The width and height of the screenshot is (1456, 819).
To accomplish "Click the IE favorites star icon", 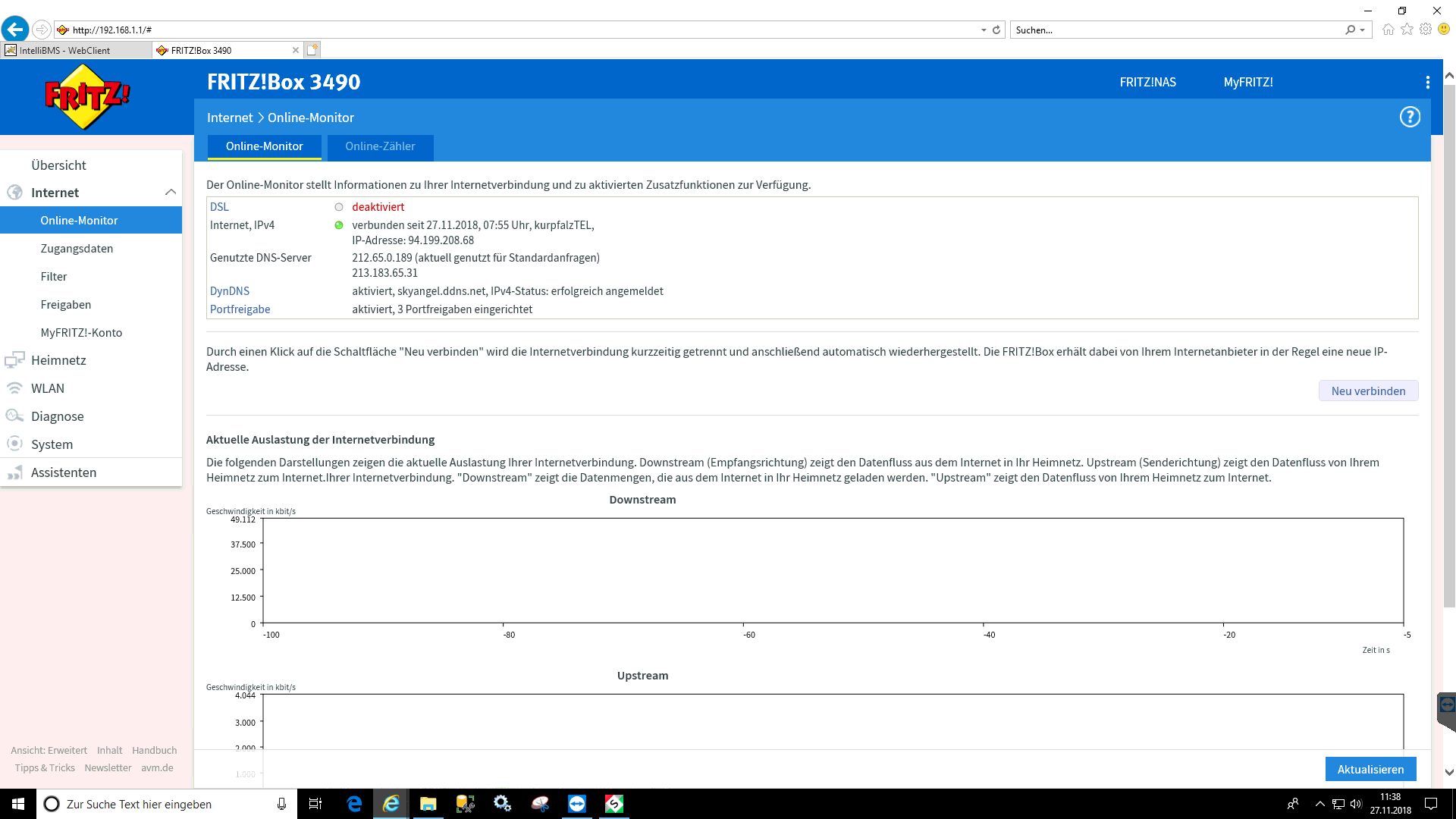I will 1407,30.
